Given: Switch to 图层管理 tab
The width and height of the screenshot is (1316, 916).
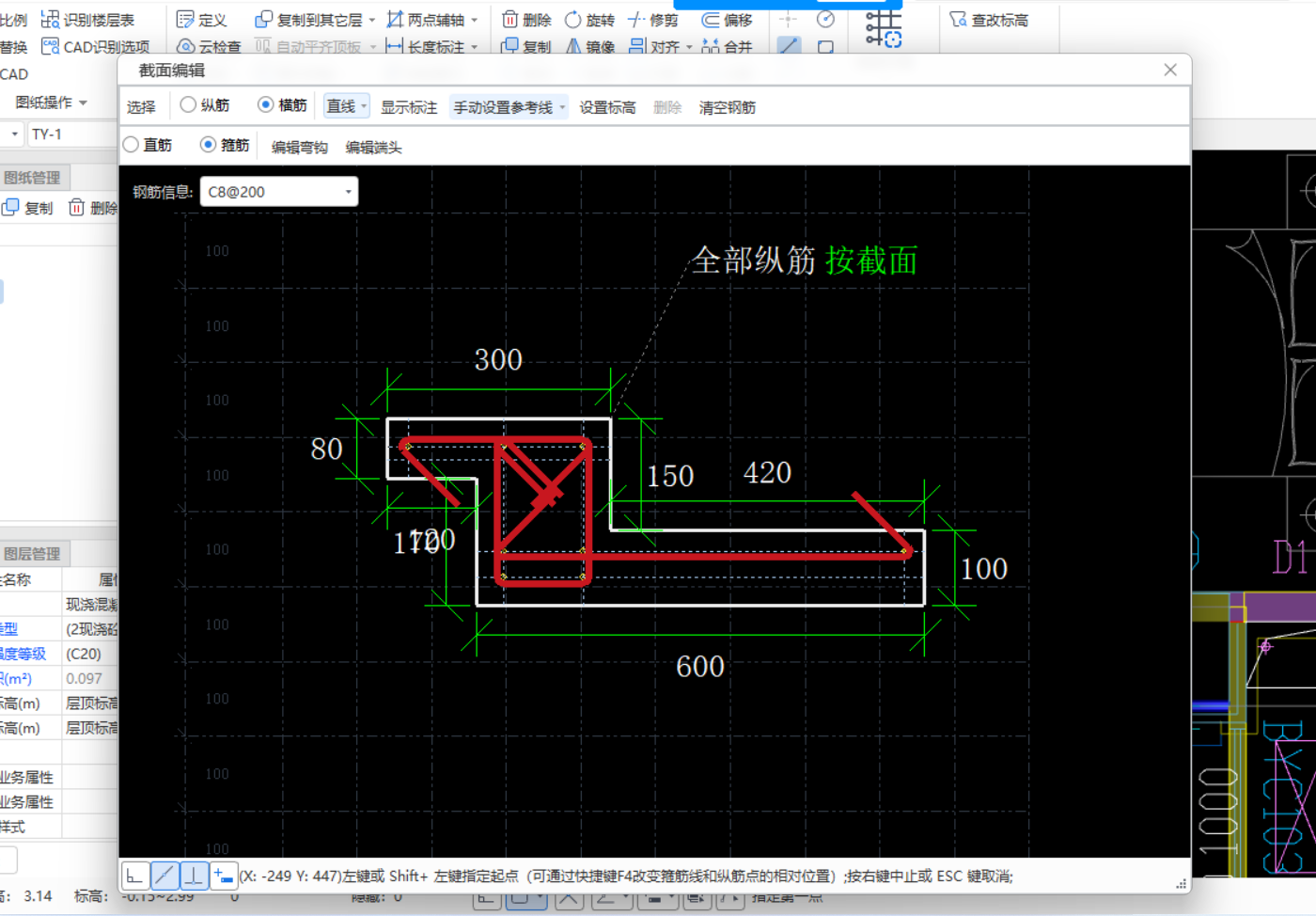Looking at the screenshot, I should 33,554.
